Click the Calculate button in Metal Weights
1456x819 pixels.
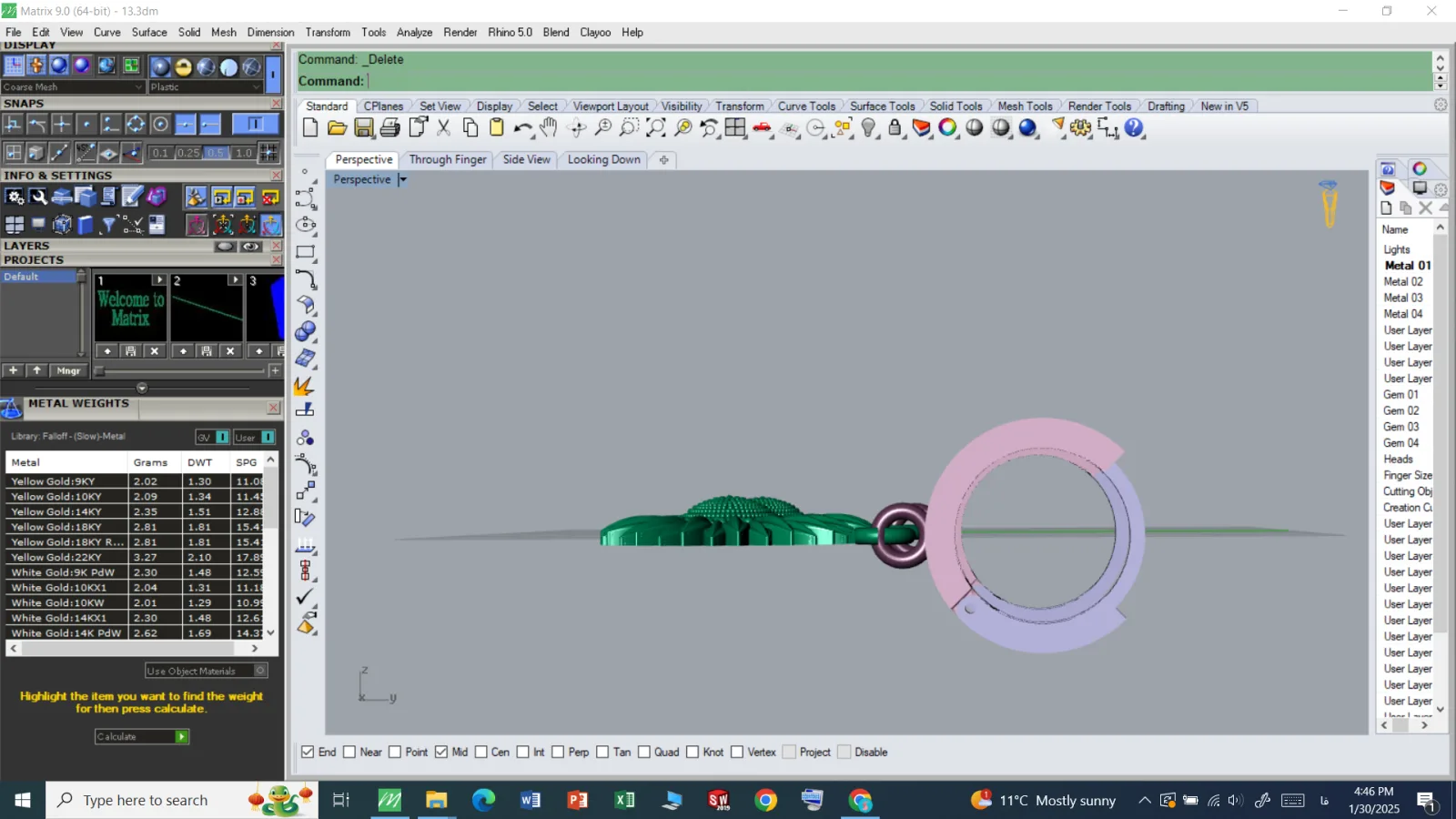pos(141,736)
